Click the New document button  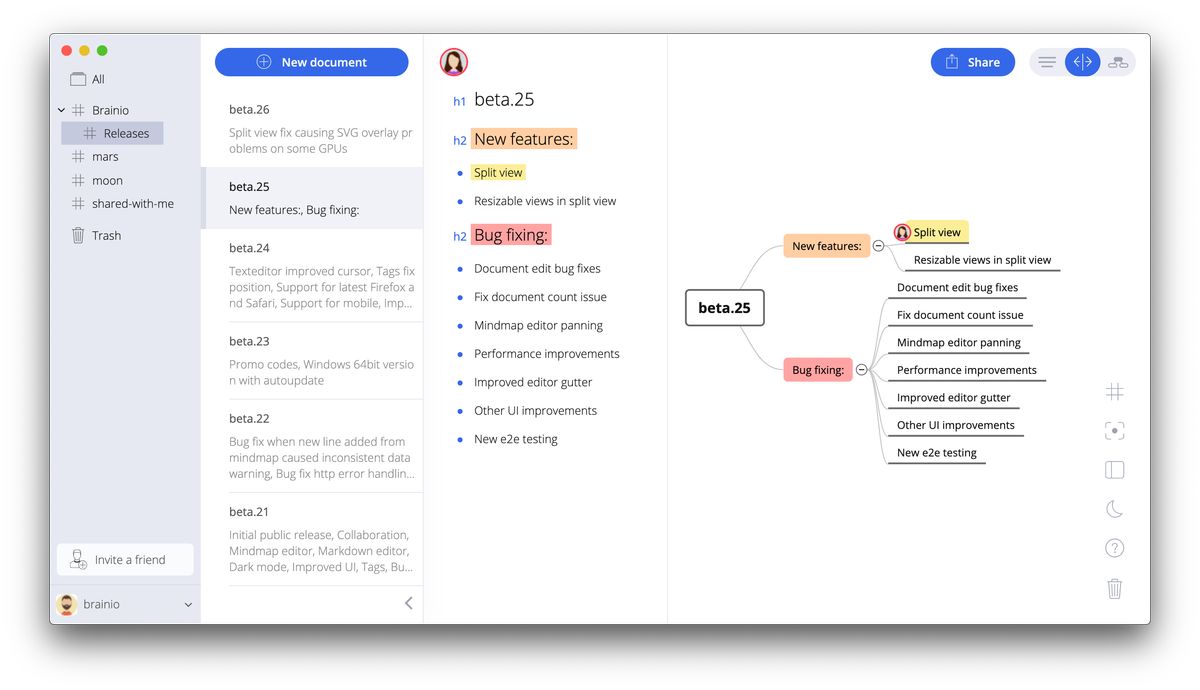point(312,62)
